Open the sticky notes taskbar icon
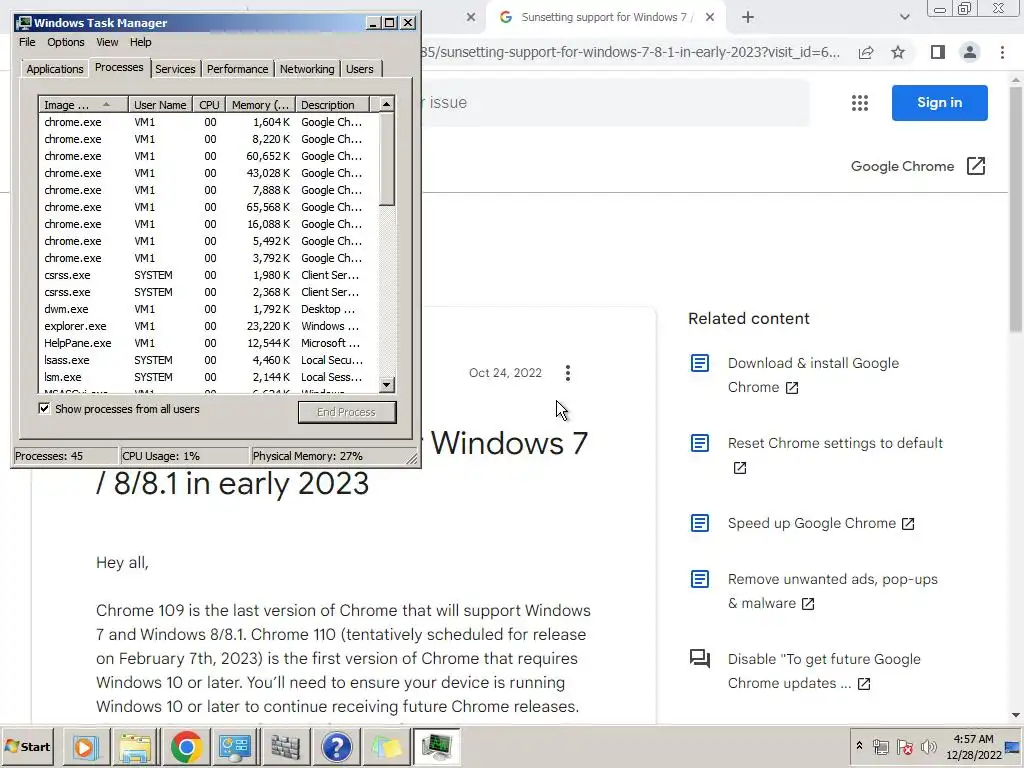1024x768 pixels. 387,746
